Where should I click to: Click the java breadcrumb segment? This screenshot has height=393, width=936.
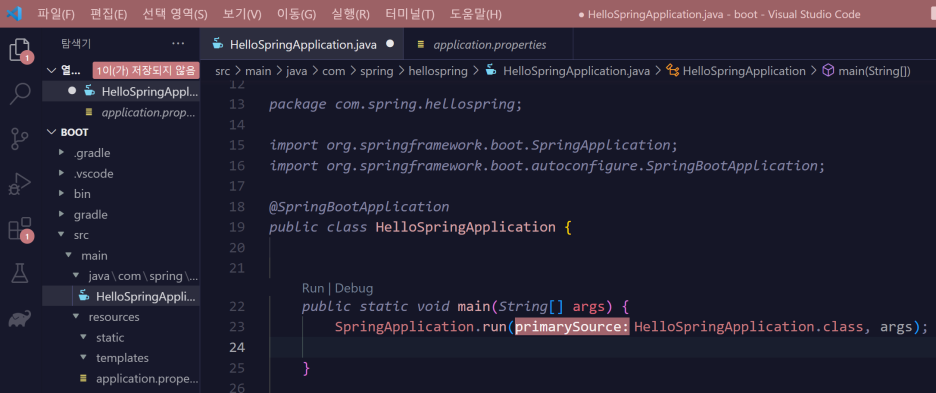pyautogui.click(x=296, y=70)
